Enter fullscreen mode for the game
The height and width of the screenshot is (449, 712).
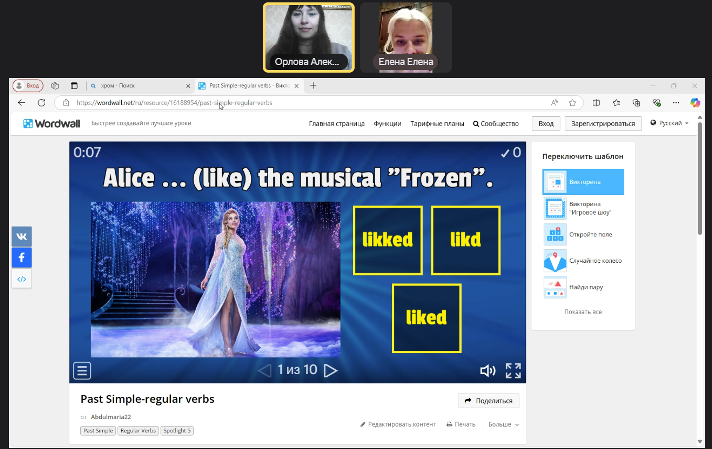[x=513, y=370]
